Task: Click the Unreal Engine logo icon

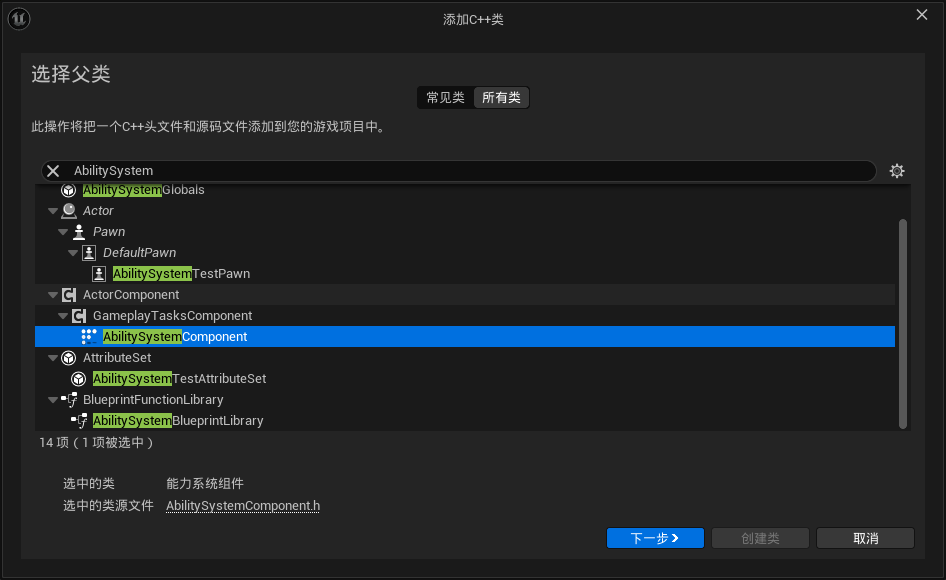Action: click(19, 19)
